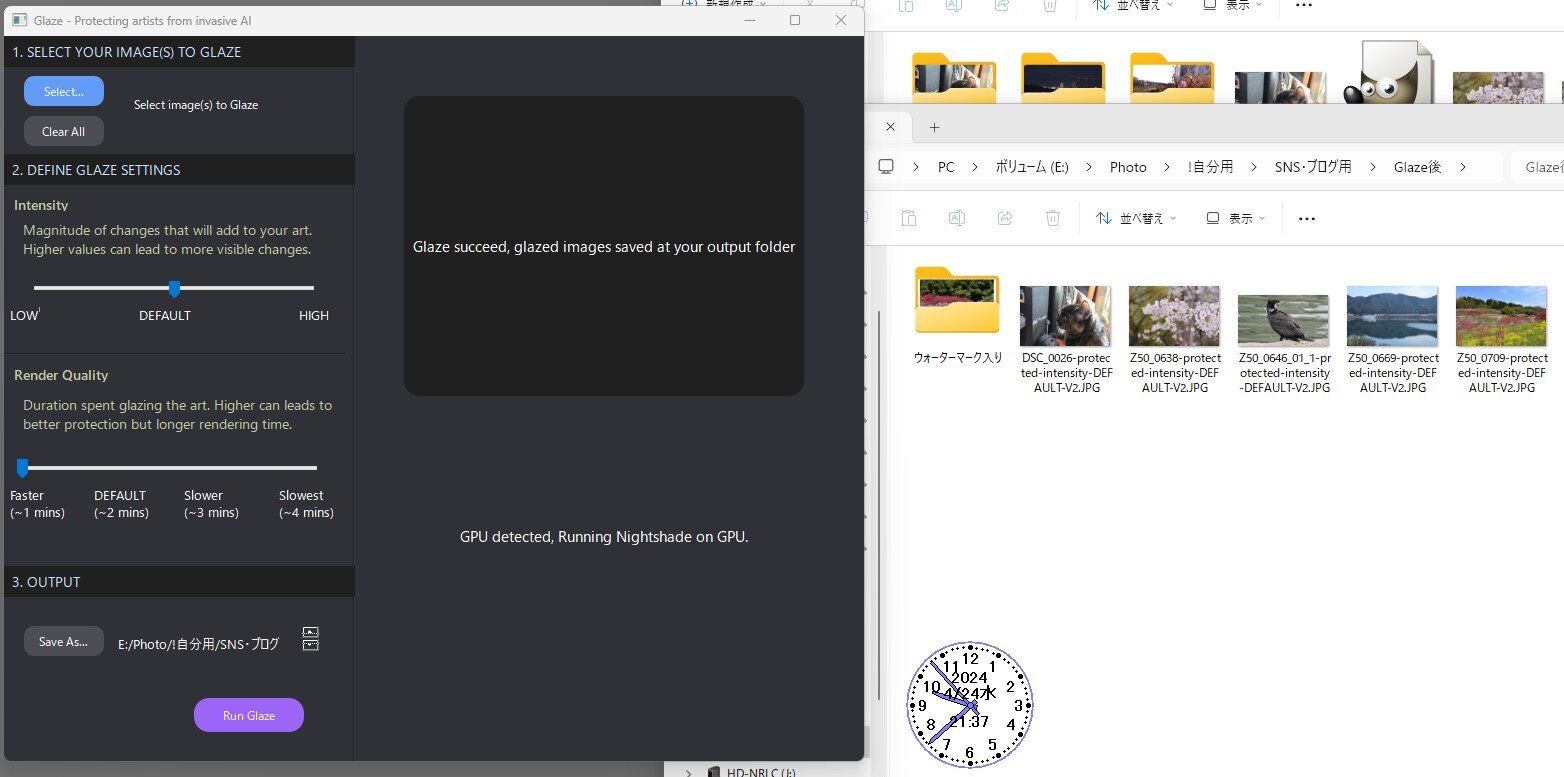The width and height of the screenshot is (1564, 777).
Task: Click the analog clock desktop widget
Action: (970, 705)
